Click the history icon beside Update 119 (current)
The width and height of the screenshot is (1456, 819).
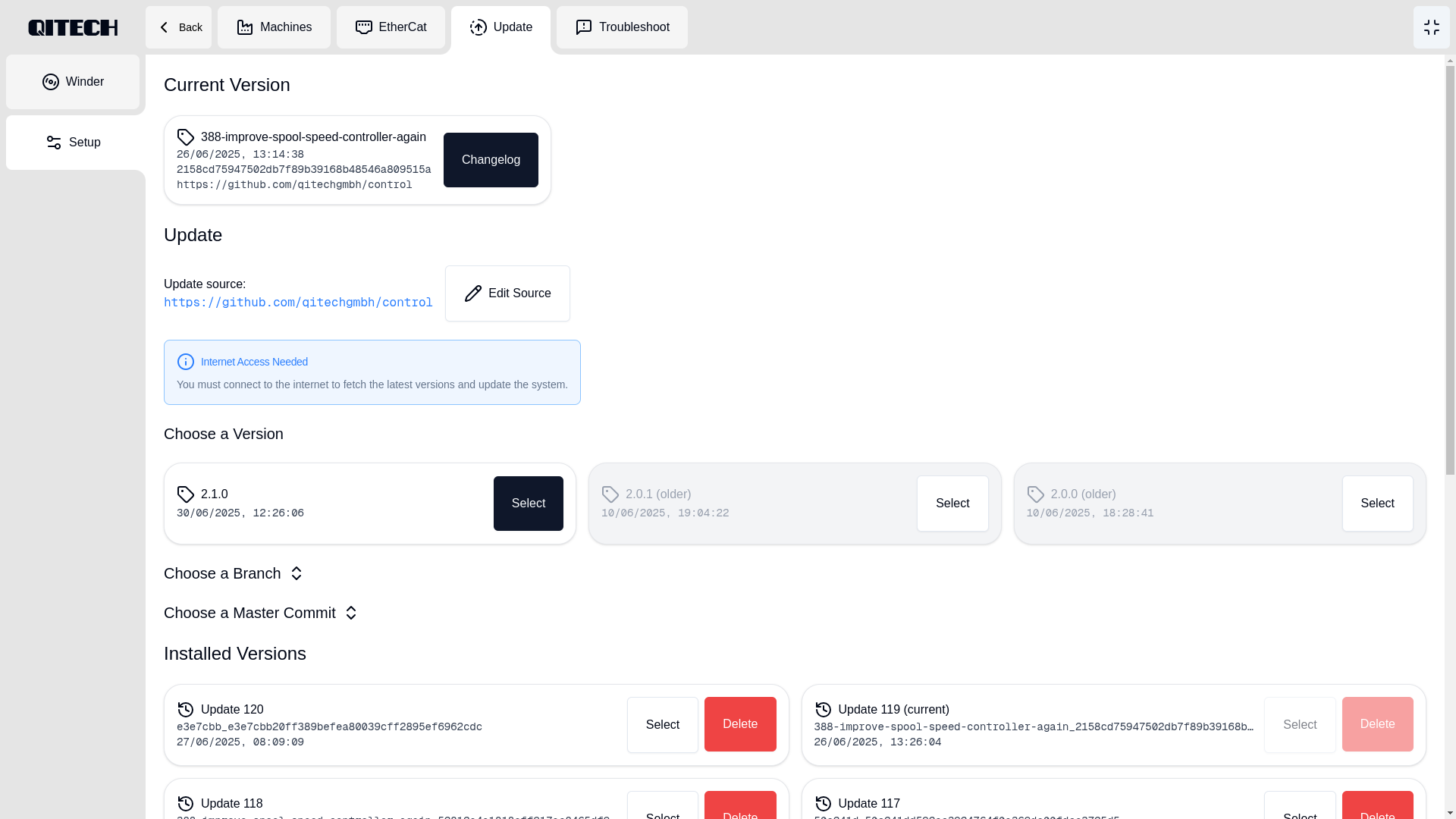coord(824,710)
